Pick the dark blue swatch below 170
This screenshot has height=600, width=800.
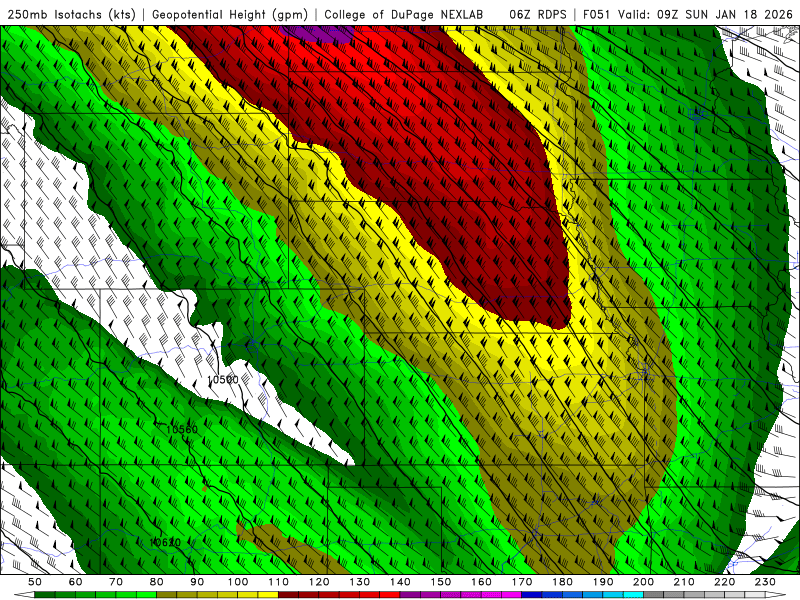532,594
